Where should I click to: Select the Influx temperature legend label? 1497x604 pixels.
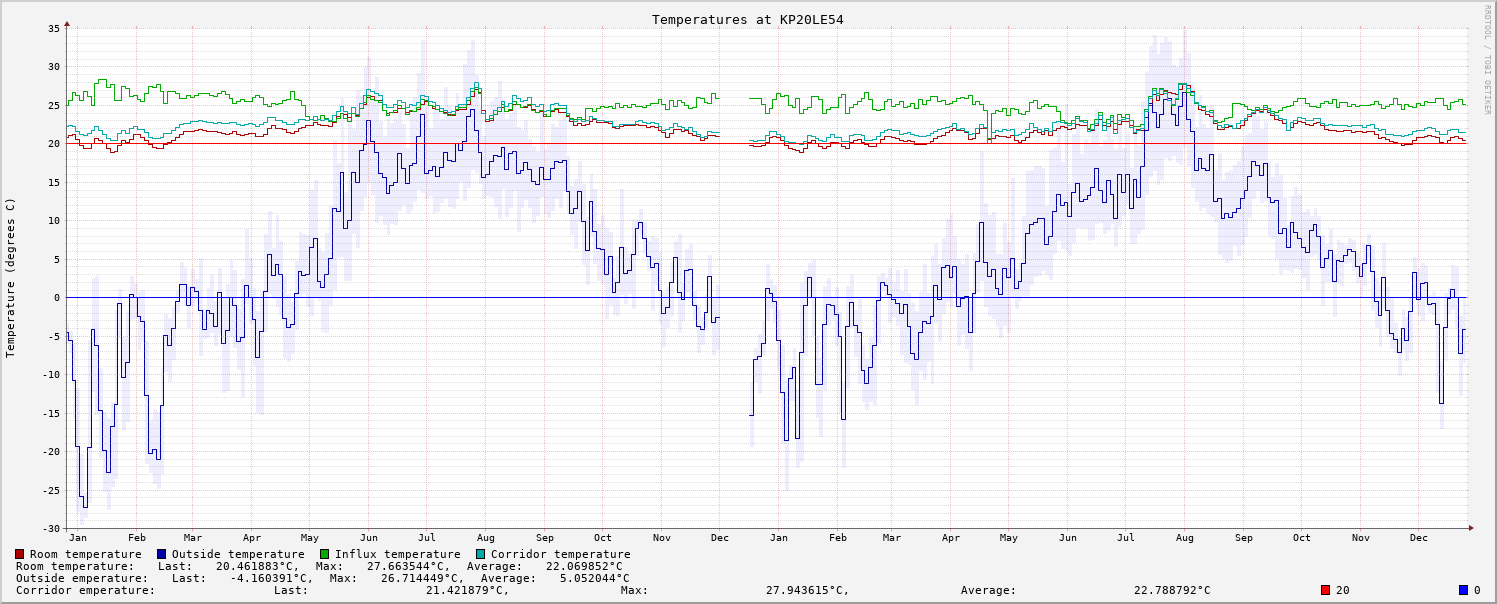[x=397, y=554]
